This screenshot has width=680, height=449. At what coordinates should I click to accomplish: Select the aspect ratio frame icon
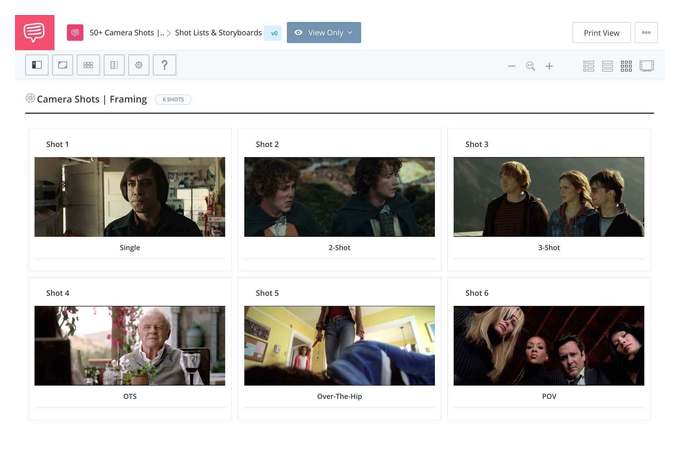point(62,65)
